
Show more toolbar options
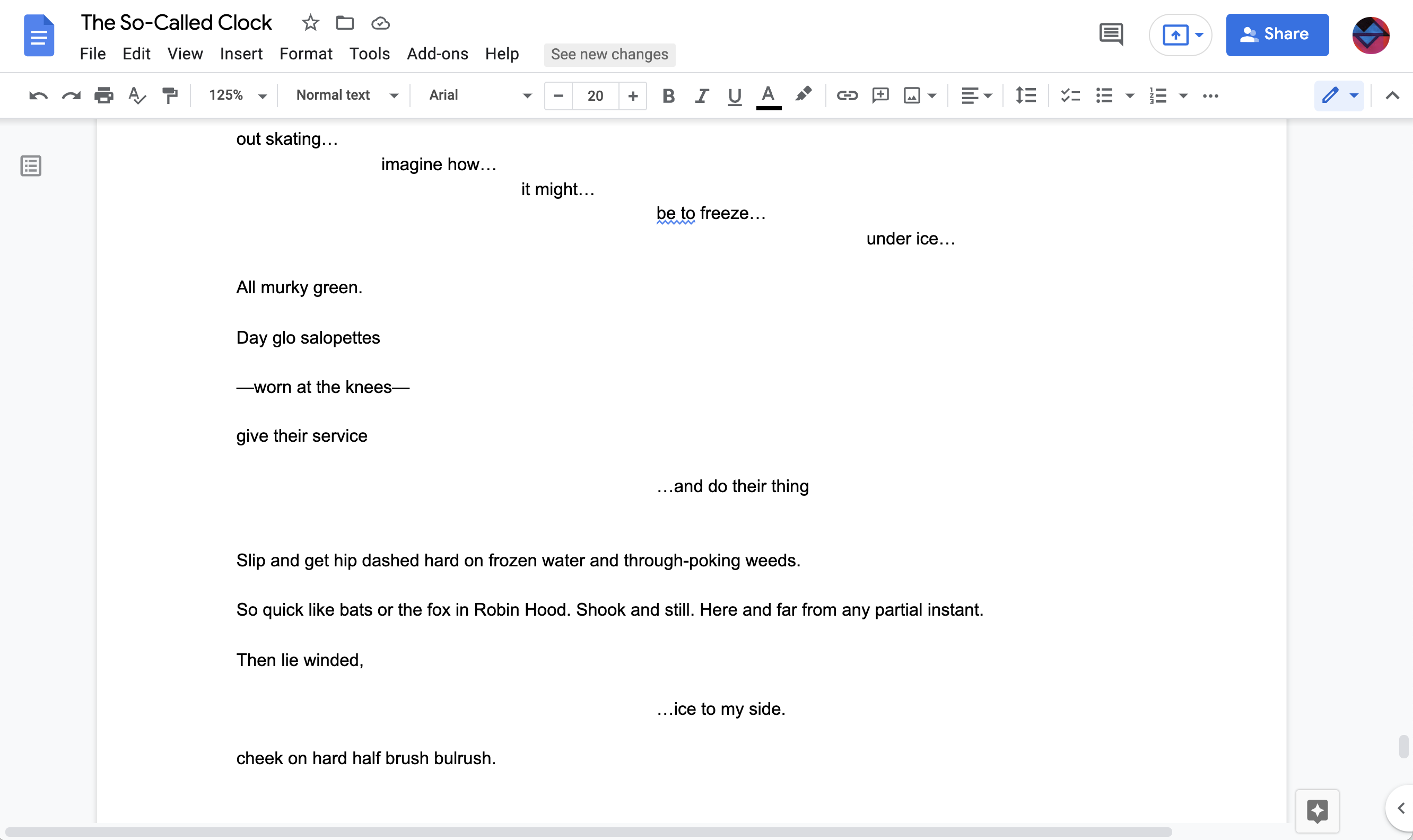click(x=1210, y=95)
